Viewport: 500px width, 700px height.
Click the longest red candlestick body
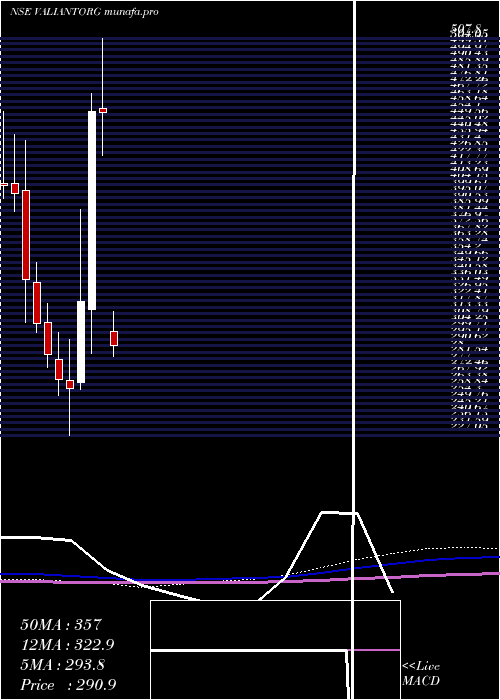click(26, 235)
